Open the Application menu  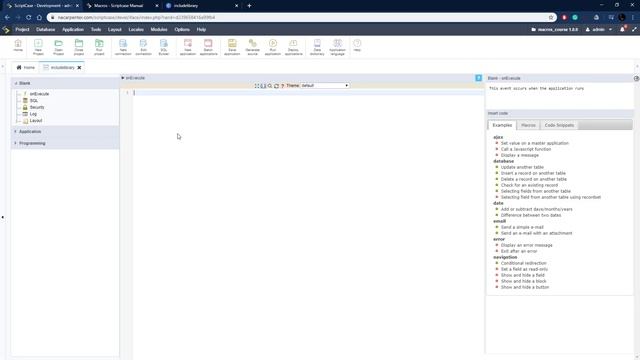[73, 29]
